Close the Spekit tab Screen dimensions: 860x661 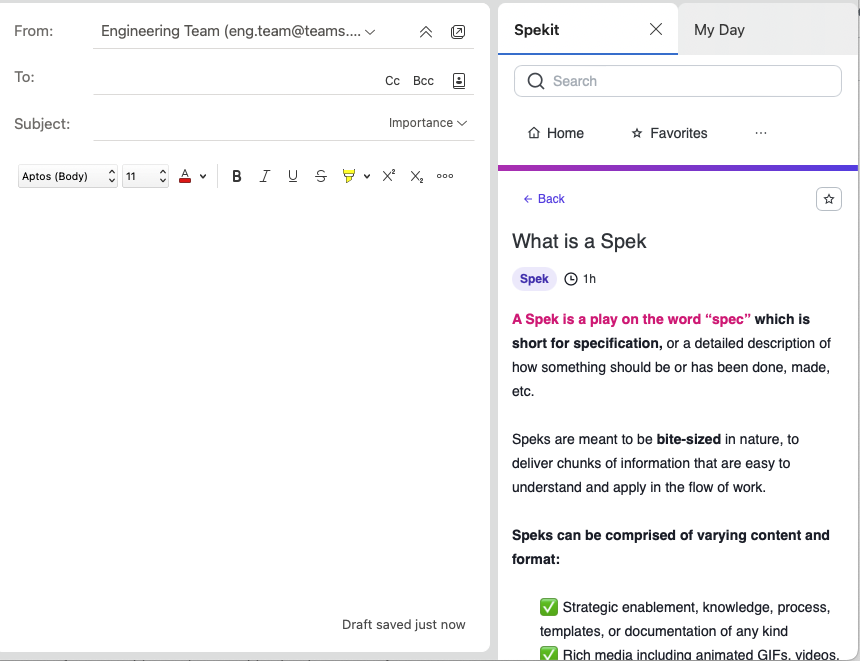[656, 29]
